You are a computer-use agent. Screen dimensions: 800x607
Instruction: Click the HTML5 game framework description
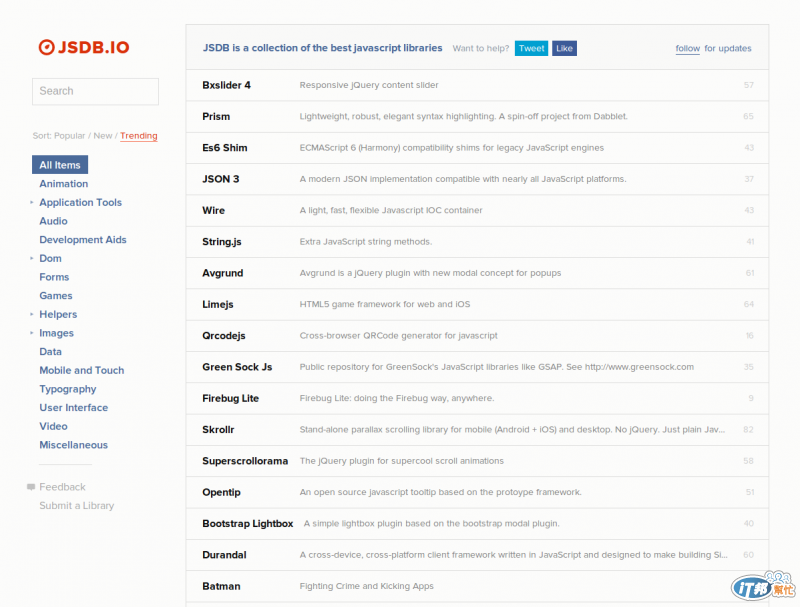(385, 305)
